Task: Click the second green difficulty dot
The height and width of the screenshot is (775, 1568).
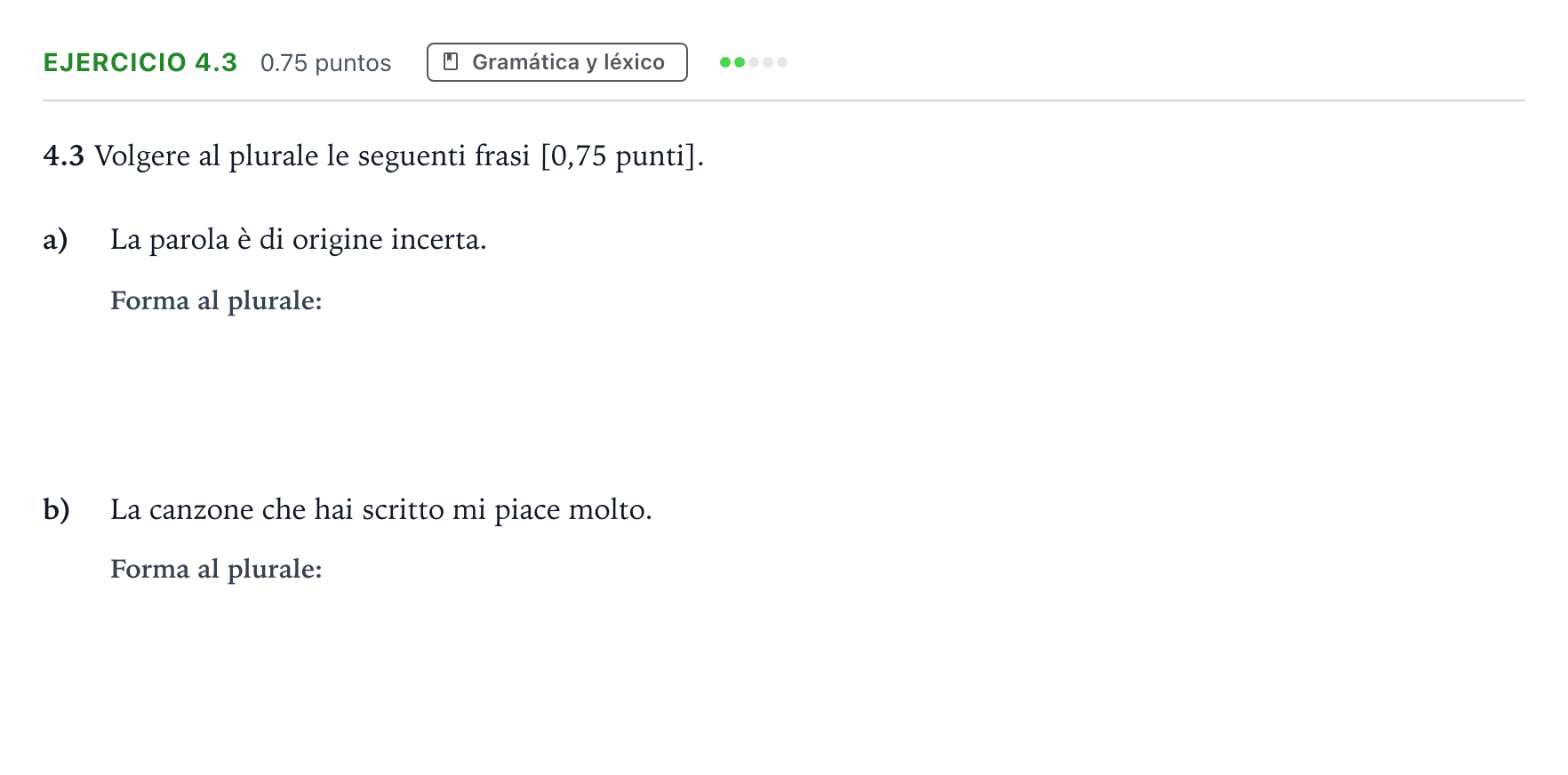Action: point(740,62)
